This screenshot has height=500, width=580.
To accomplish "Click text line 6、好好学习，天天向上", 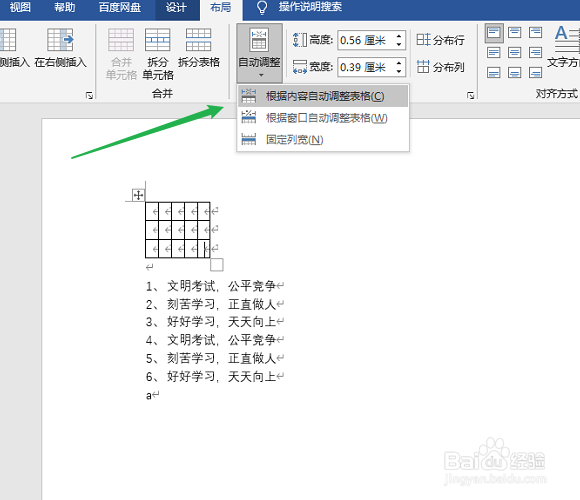I will [210, 376].
